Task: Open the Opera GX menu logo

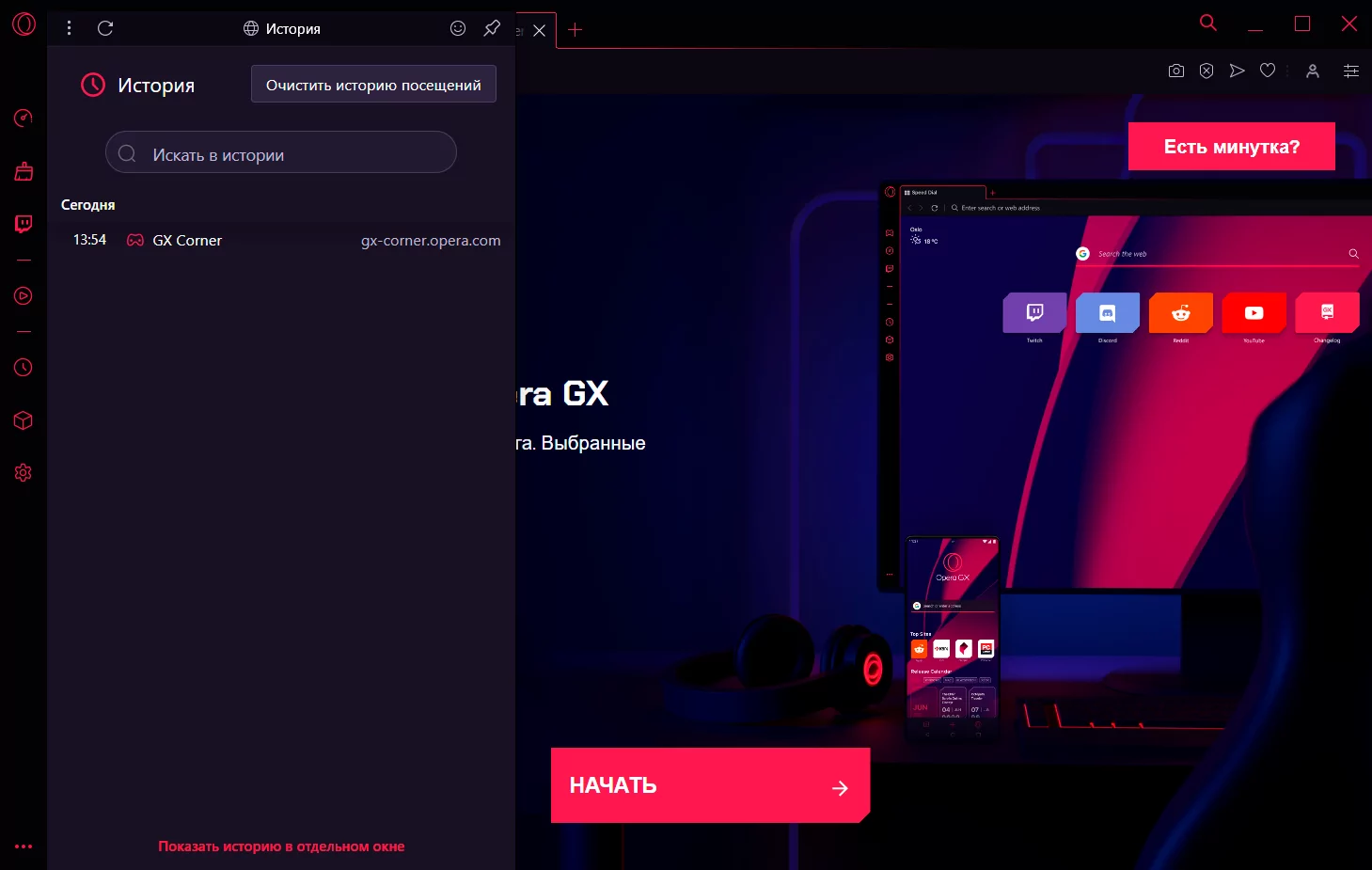Action: (24, 24)
